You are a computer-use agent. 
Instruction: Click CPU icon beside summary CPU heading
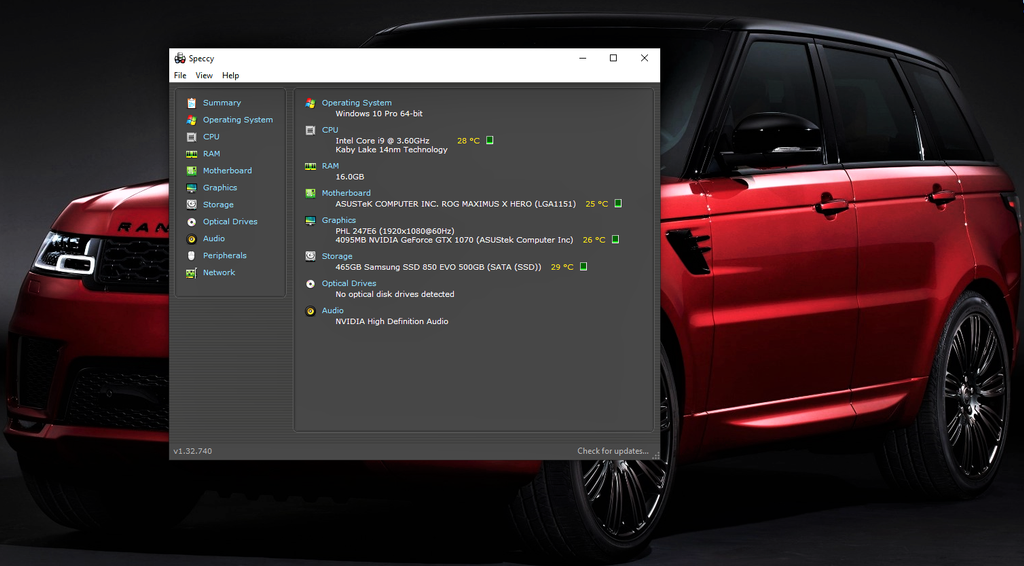click(310, 130)
